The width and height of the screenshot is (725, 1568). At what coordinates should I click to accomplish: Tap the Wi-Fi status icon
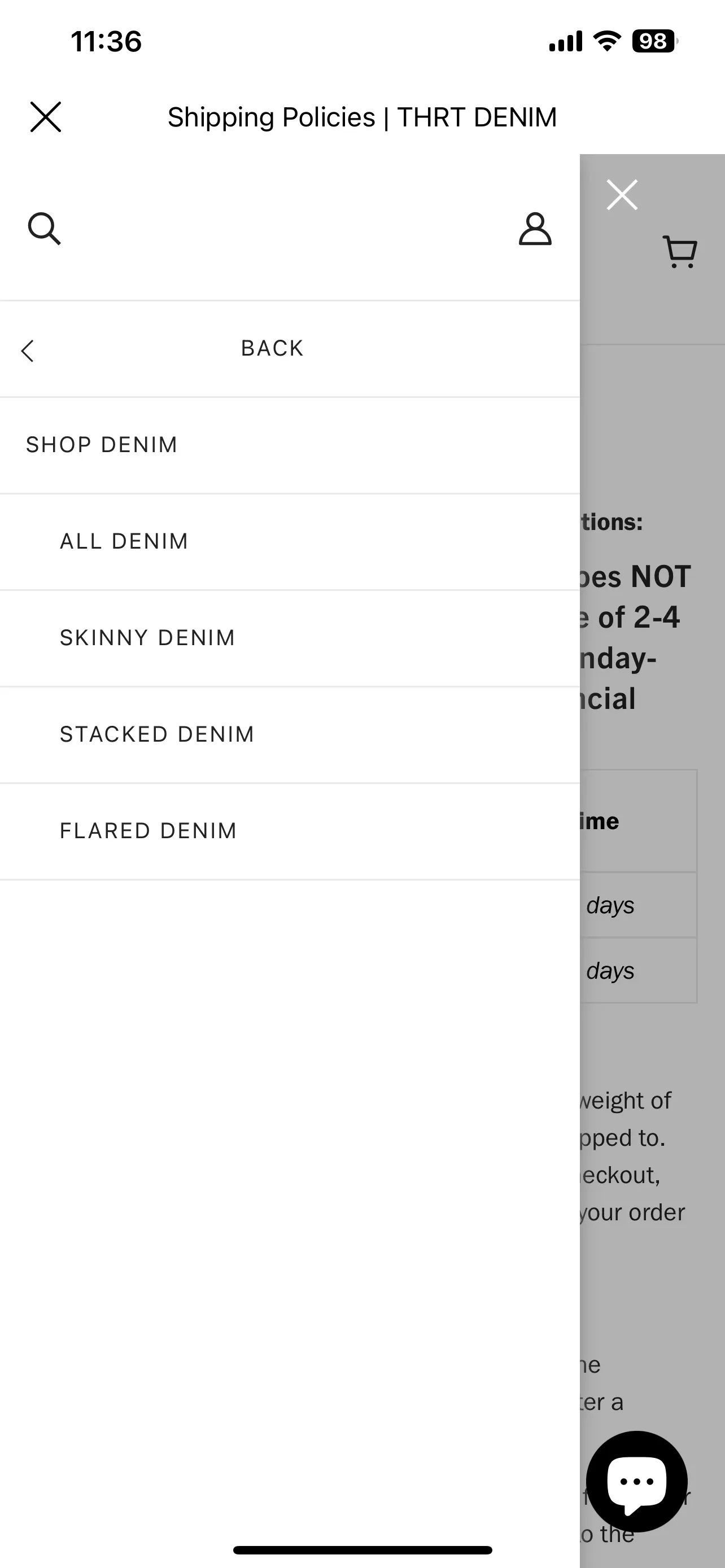pyautogui.click(x=607, y=41)
